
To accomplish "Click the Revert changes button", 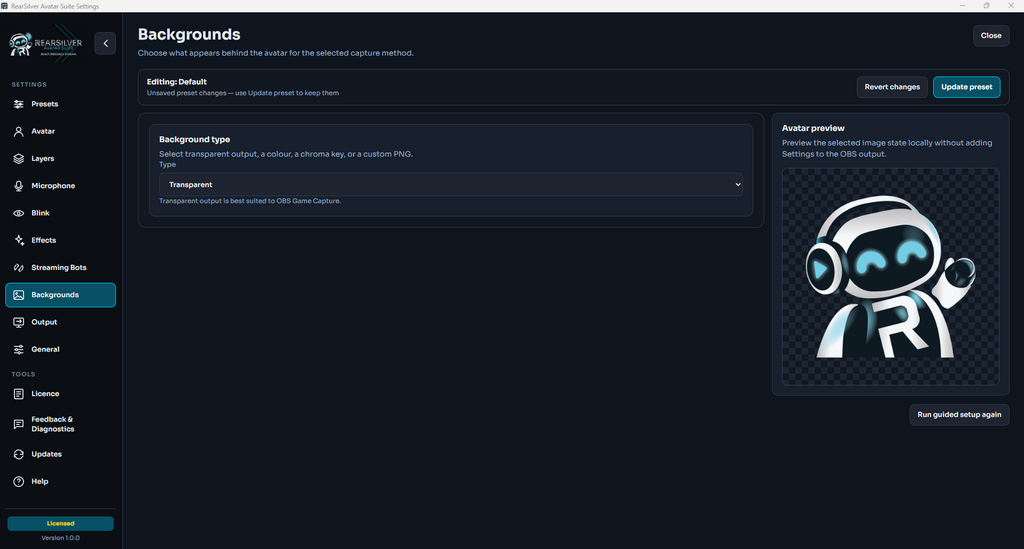I will coord(891,87).
